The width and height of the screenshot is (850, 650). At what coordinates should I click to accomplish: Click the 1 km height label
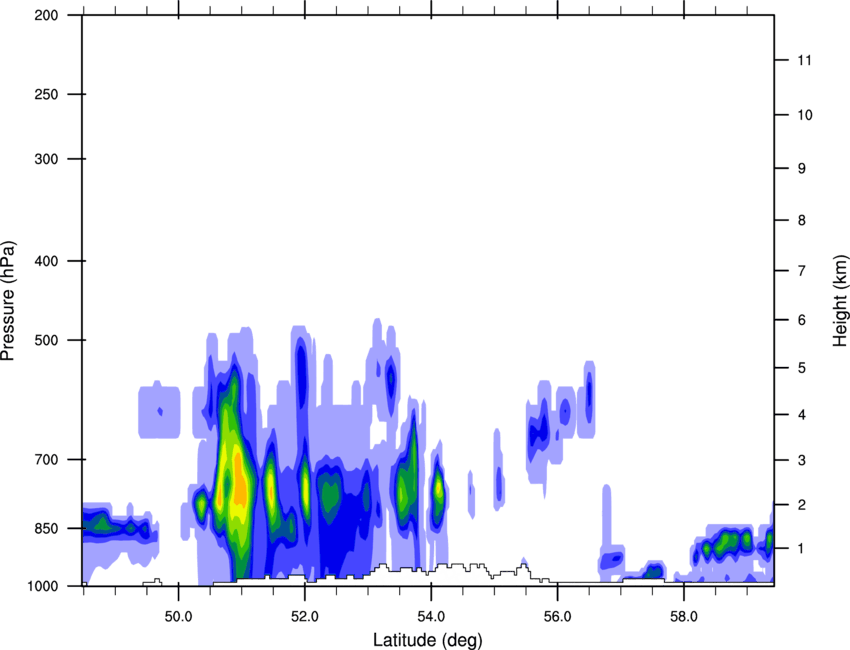click(x=802, y=549)
